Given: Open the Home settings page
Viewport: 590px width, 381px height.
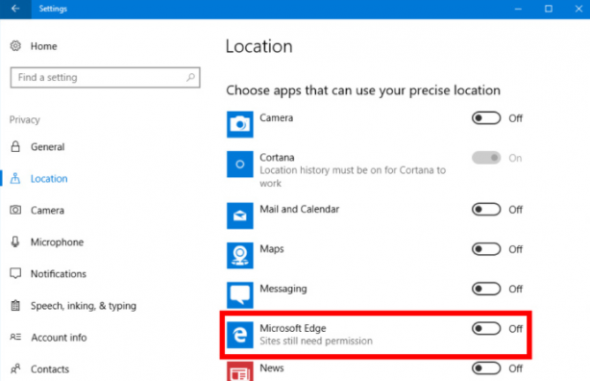Looking at the screenshot, I should click(44, 46).
